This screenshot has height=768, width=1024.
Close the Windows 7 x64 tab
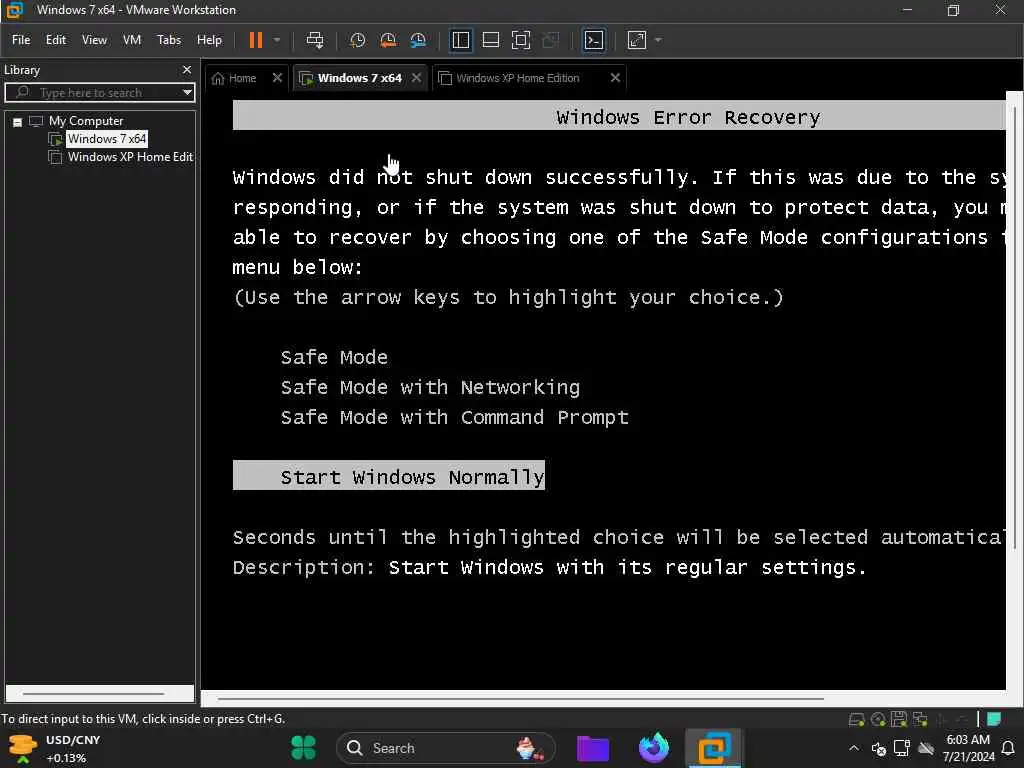416,78
